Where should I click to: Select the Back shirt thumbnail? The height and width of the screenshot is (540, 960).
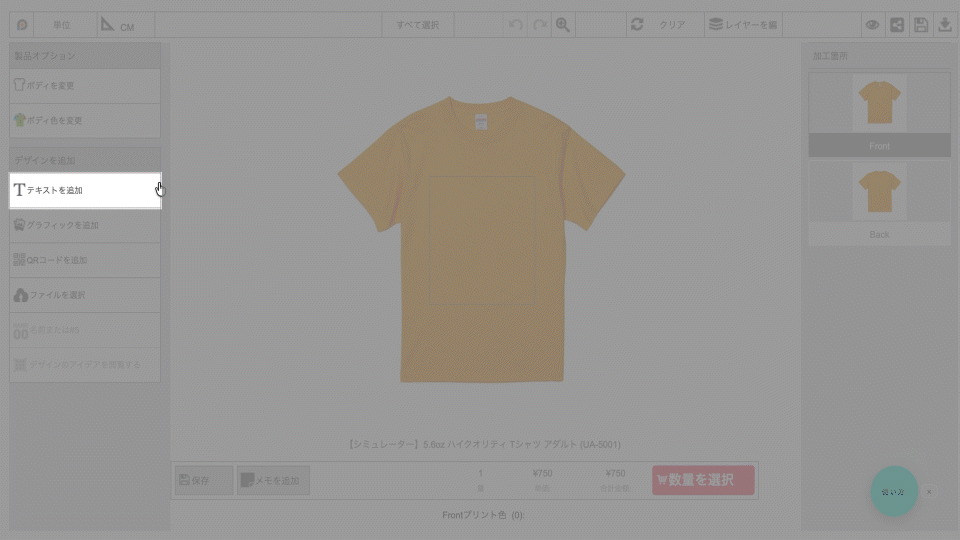879,192
